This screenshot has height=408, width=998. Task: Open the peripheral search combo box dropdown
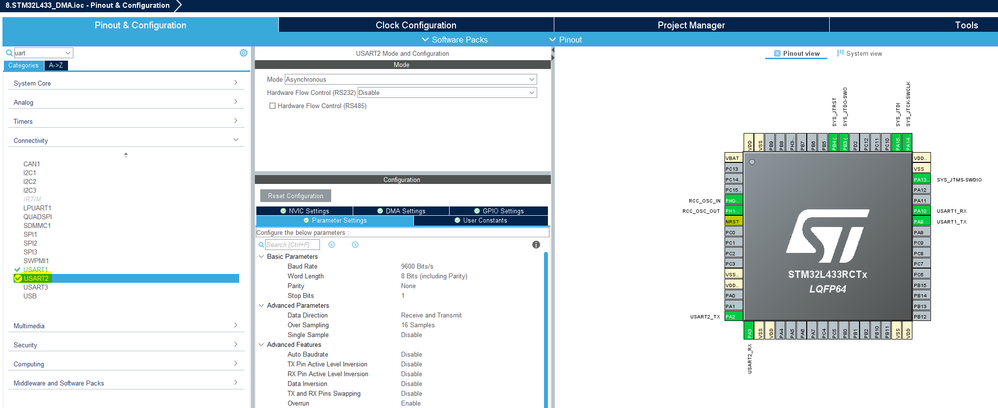pyautogui.click(x=69, y=53)
